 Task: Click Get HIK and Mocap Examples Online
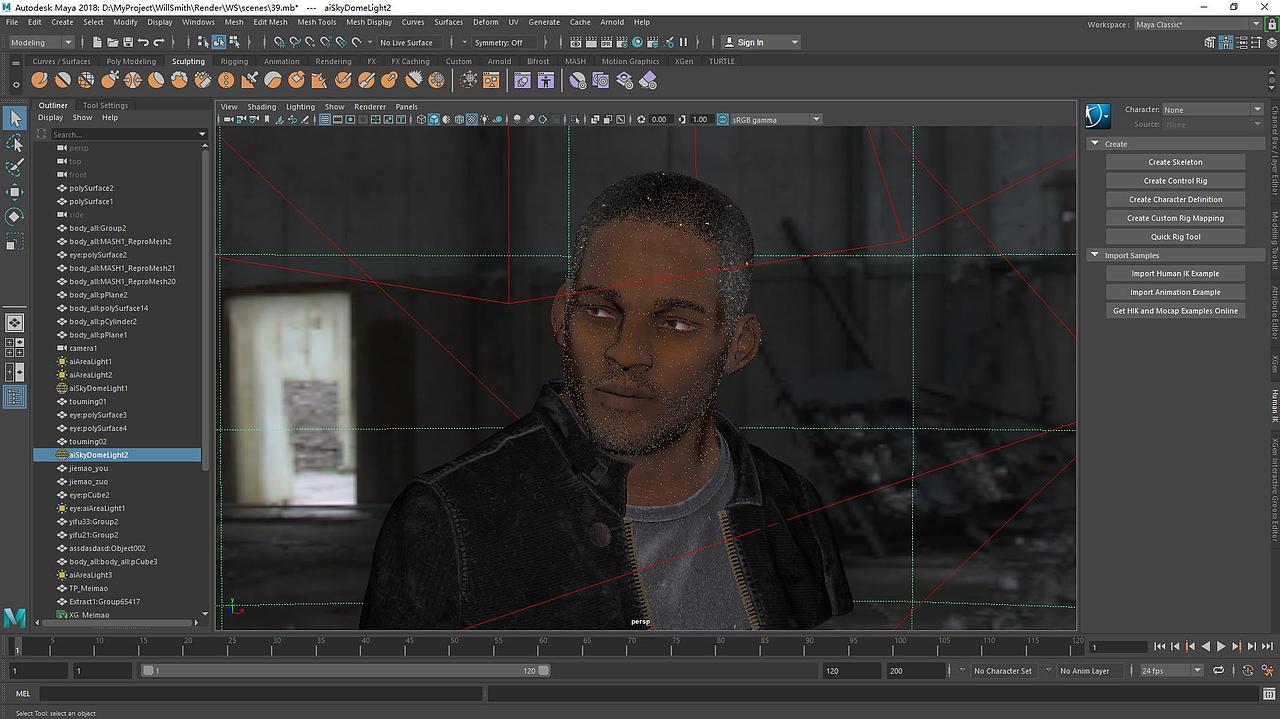[x=1175, y=311]
